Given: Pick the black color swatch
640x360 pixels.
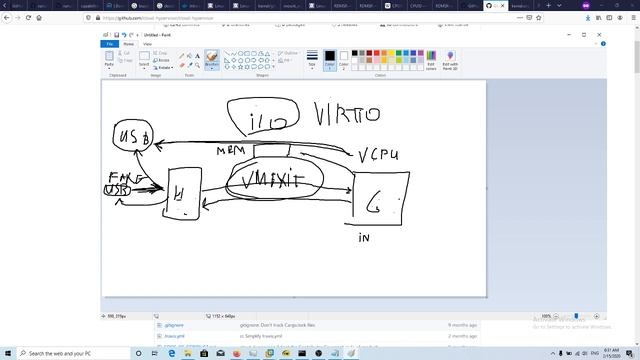Looking at the screenshot, I should coord(354,53).
